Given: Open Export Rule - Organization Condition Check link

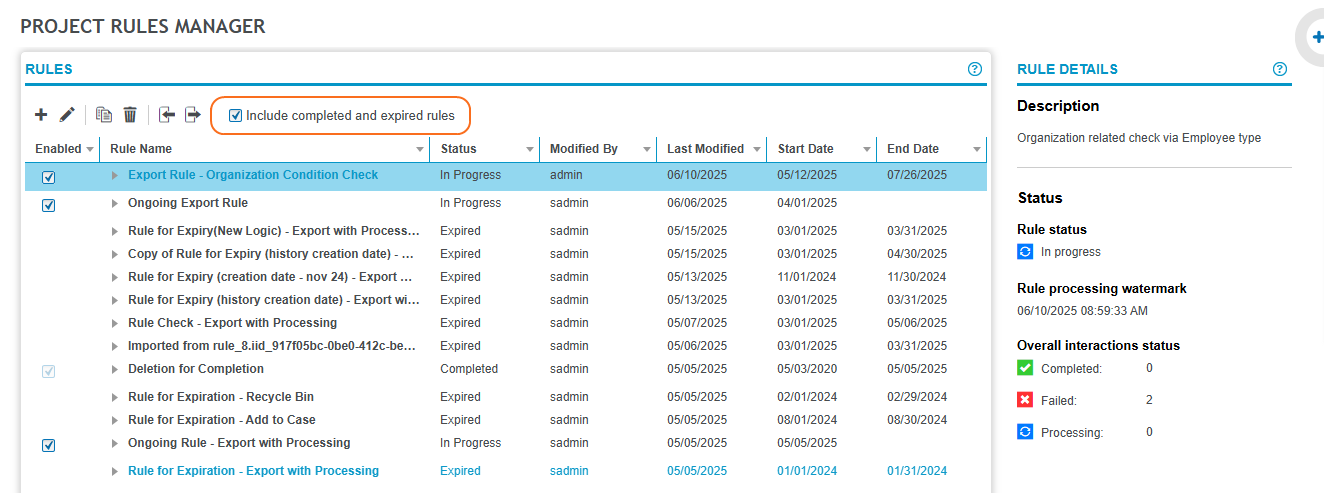Looking at the screenshot, I should point(253,175).
